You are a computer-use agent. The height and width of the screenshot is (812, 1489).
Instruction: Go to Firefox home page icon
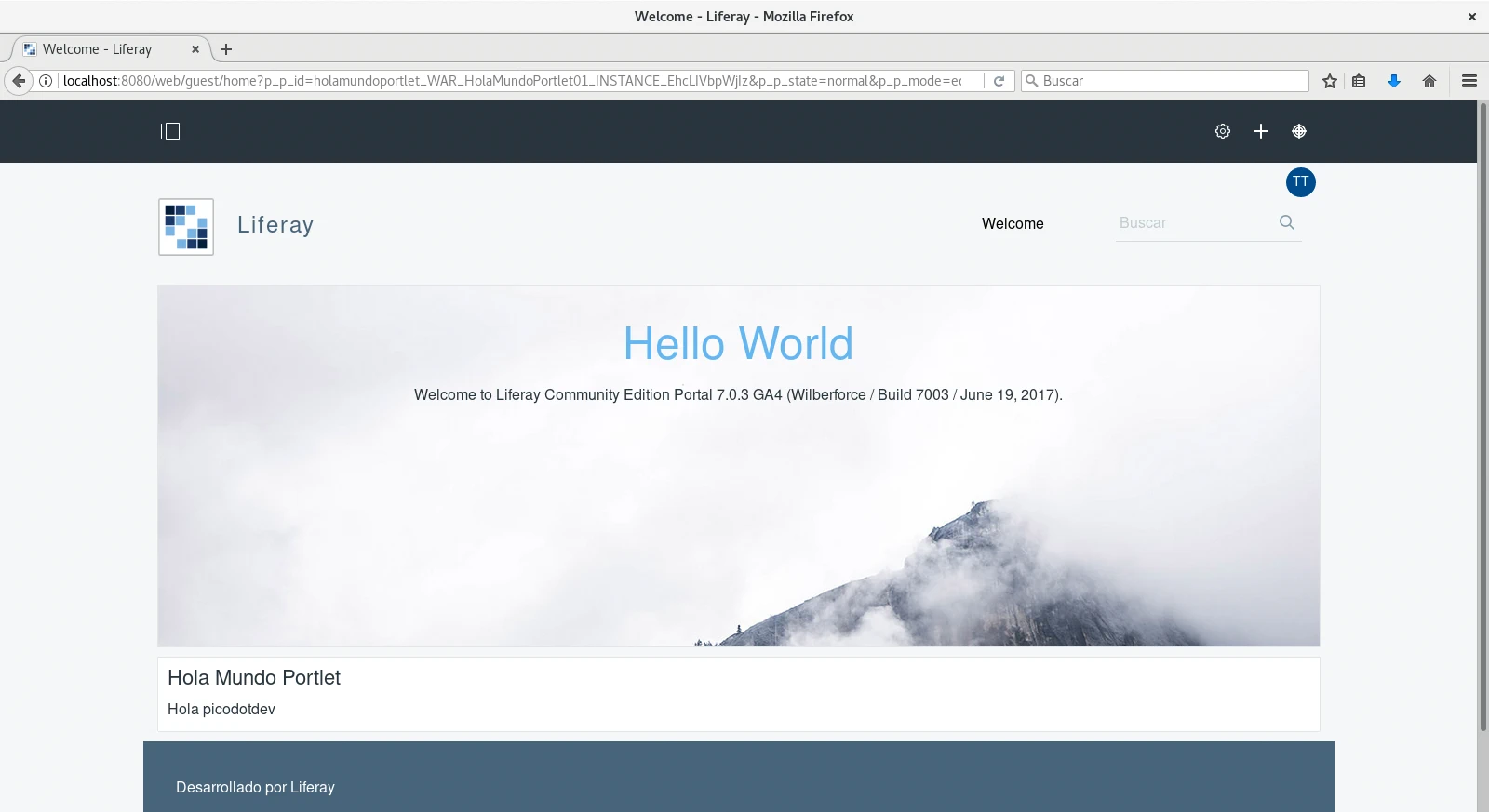tap(1429, 81)
